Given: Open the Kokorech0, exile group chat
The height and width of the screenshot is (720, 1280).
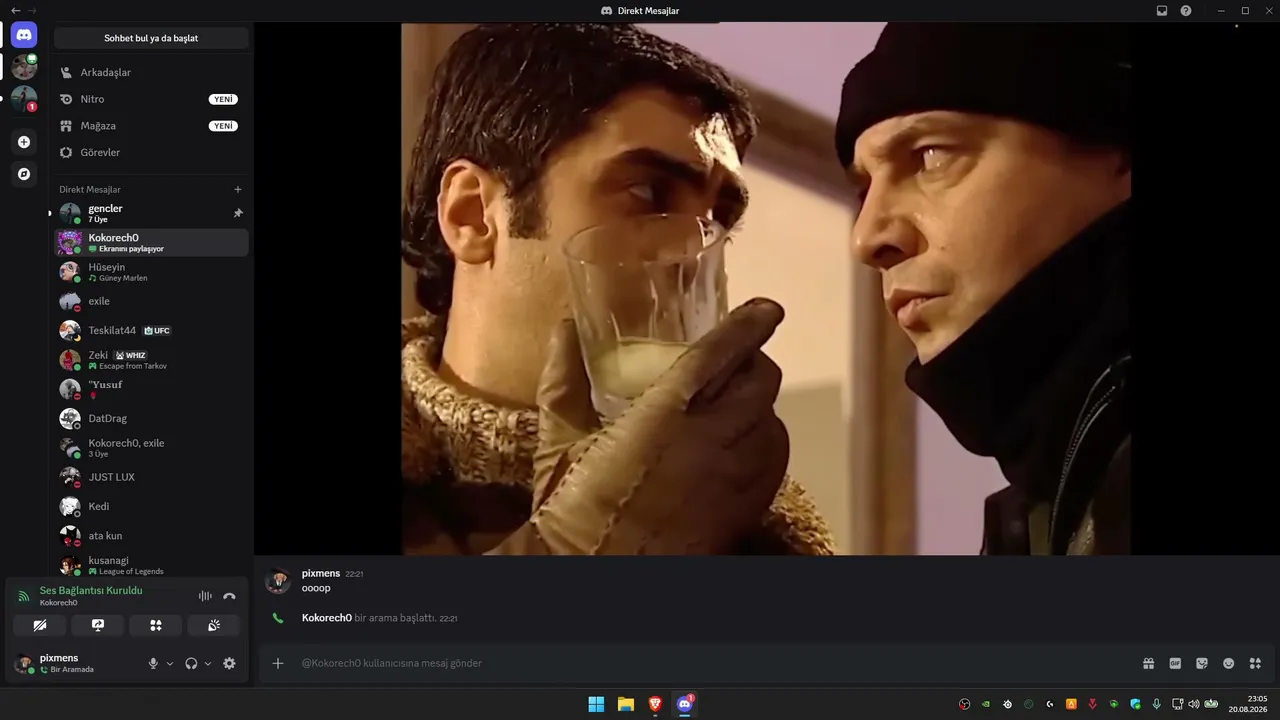Looking at the screenshot, I should pos(151,448).
